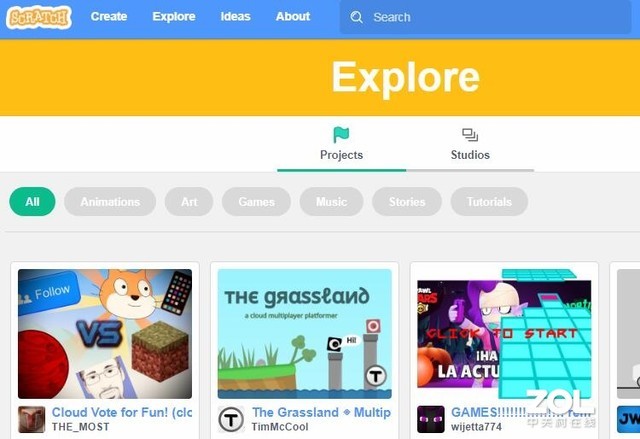Filter projects by Tutorials
640x439 pixels.
click(x=489, y=202)
